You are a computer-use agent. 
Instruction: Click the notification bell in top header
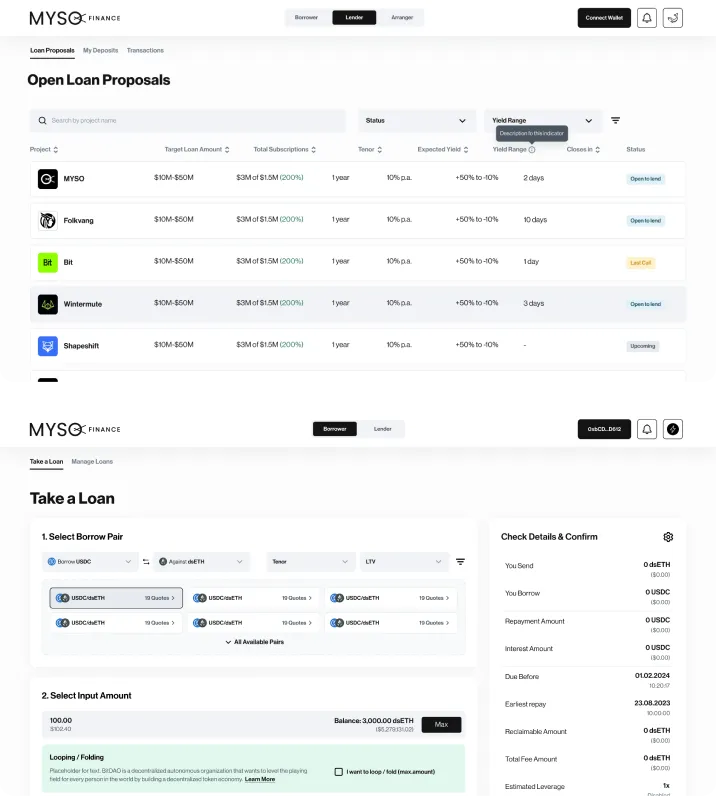646,18
